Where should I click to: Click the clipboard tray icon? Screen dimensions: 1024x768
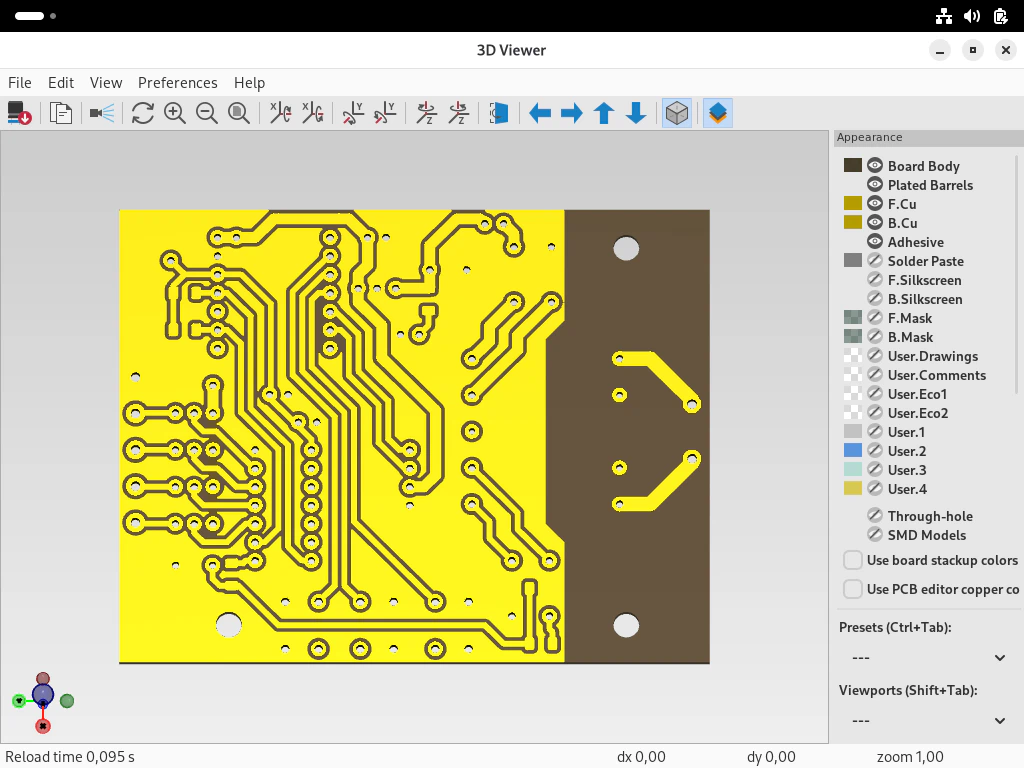[x=1000, y=16]
